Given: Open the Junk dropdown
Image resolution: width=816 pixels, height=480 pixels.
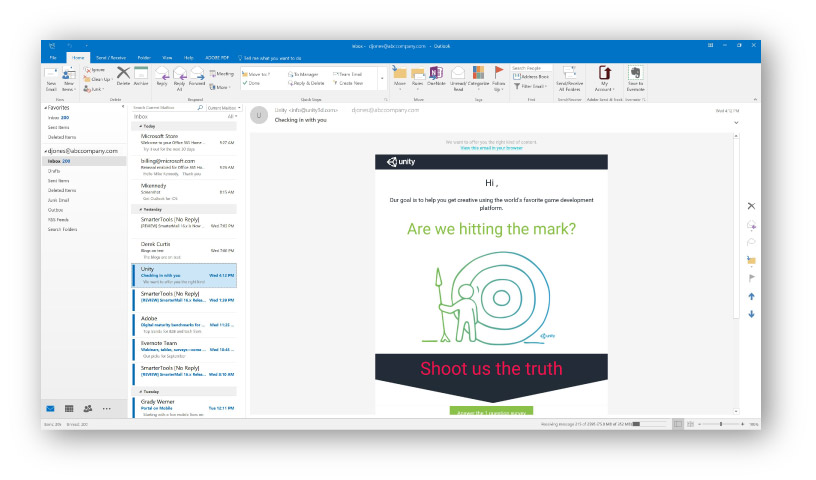Looking at the screenshot, I should [94, 90].
